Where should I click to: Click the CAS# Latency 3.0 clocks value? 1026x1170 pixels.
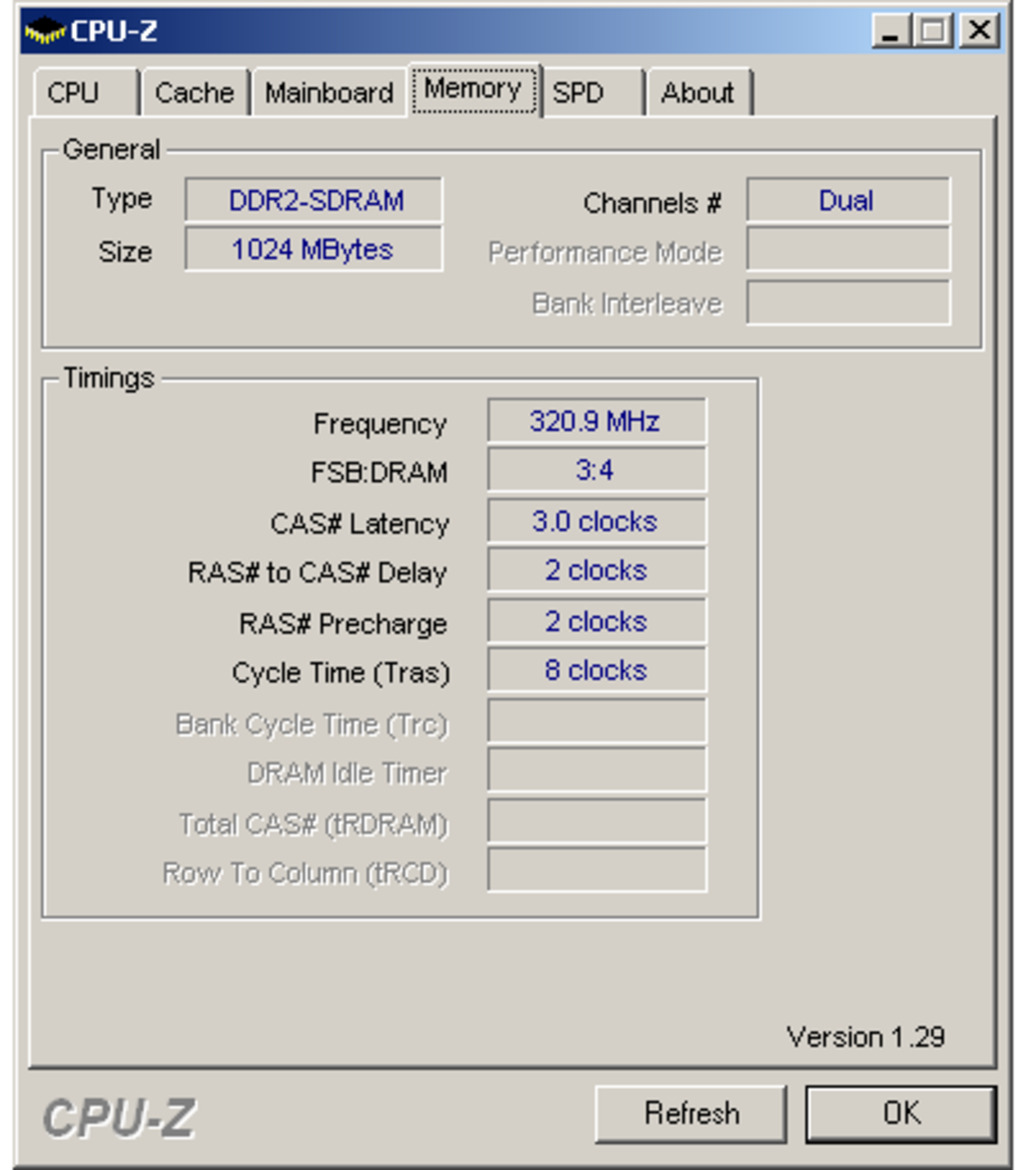coord(596,521)
